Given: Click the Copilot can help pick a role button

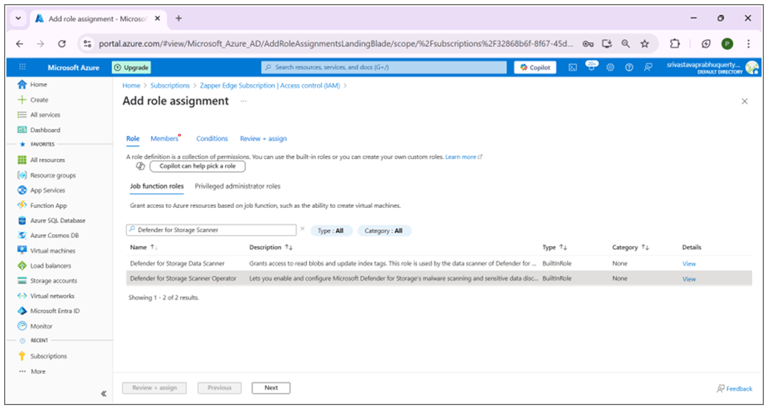Looking at the screenshot, I should [197, 166].
